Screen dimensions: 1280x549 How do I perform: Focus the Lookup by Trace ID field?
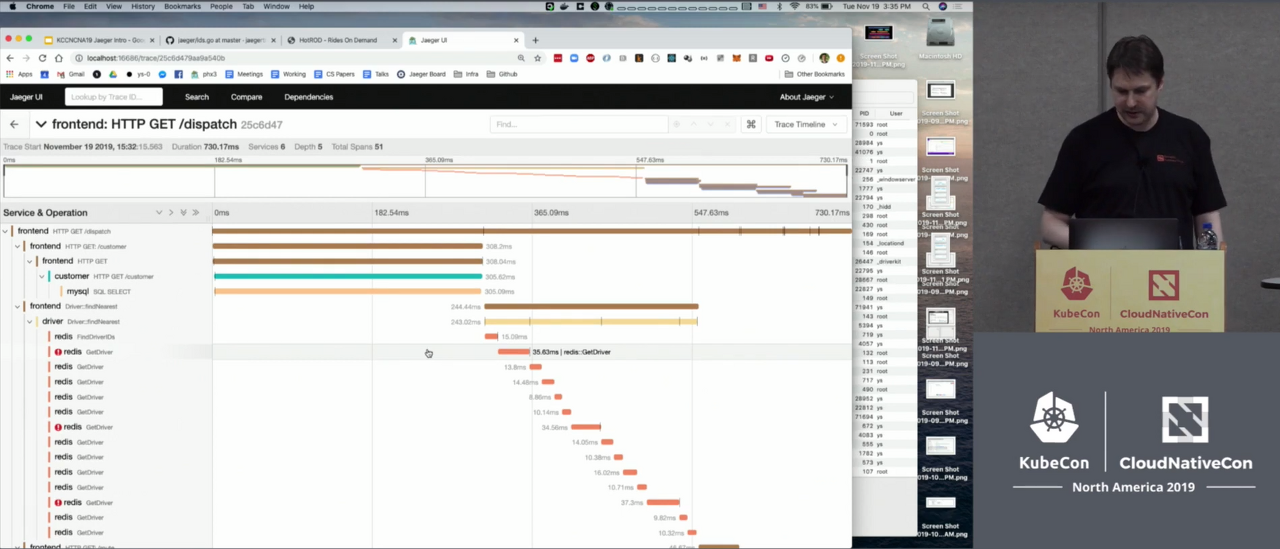pyautogui.click(x=114, y=97)
